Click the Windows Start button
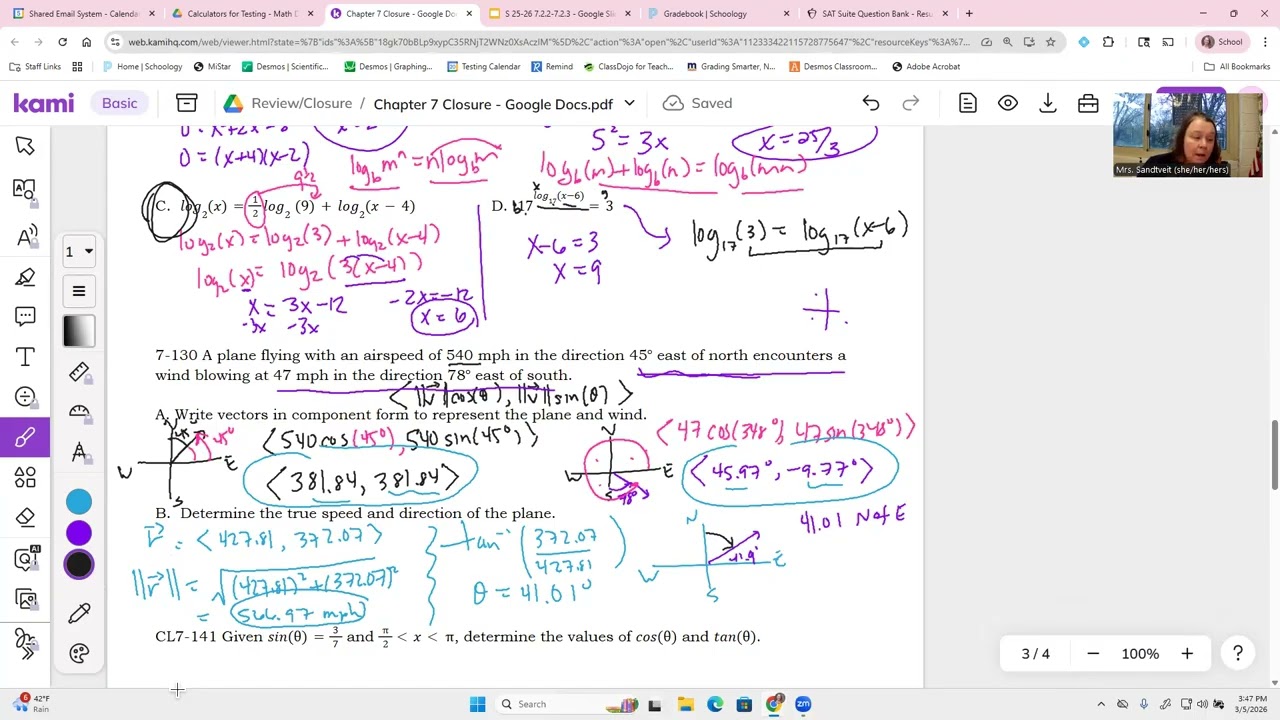Screen dimensions: 1280x720 pos(477,704)
